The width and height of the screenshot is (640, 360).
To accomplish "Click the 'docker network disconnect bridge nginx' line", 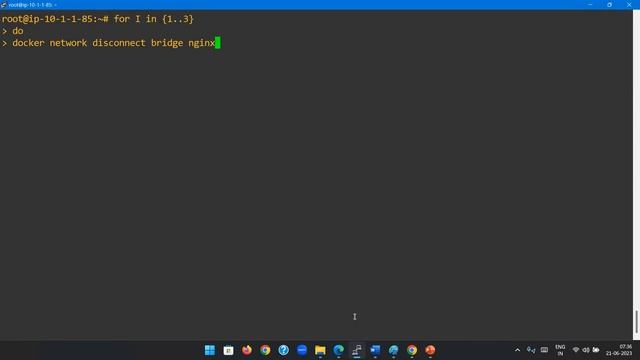I will tap(113, 43).
